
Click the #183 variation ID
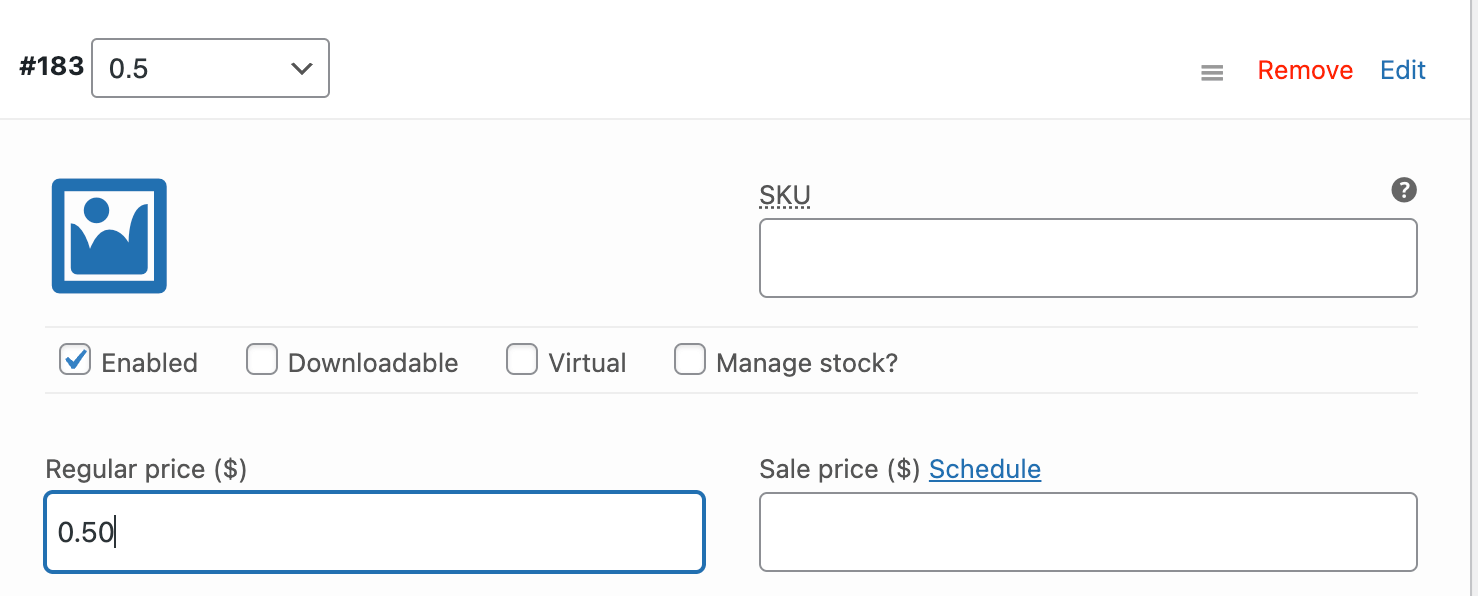coord(51,67)
